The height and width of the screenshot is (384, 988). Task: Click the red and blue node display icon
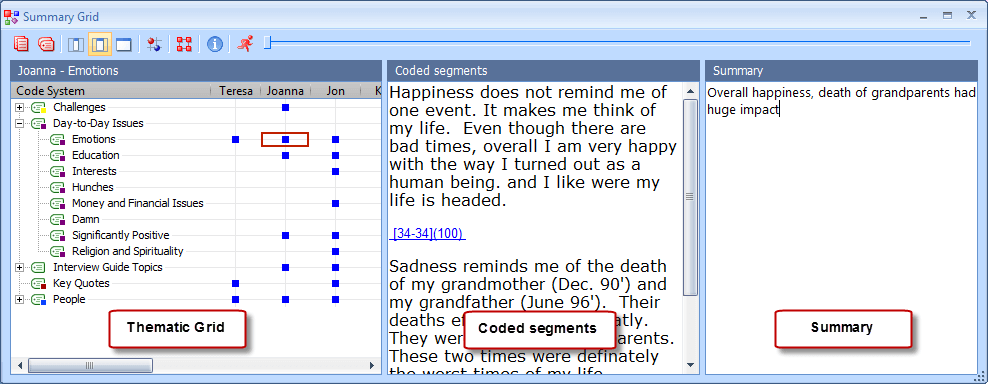(154, 44)
